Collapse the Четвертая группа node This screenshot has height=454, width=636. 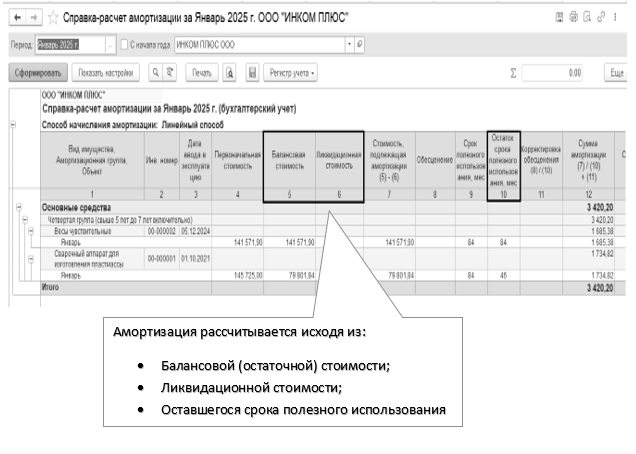click(25, 220)
